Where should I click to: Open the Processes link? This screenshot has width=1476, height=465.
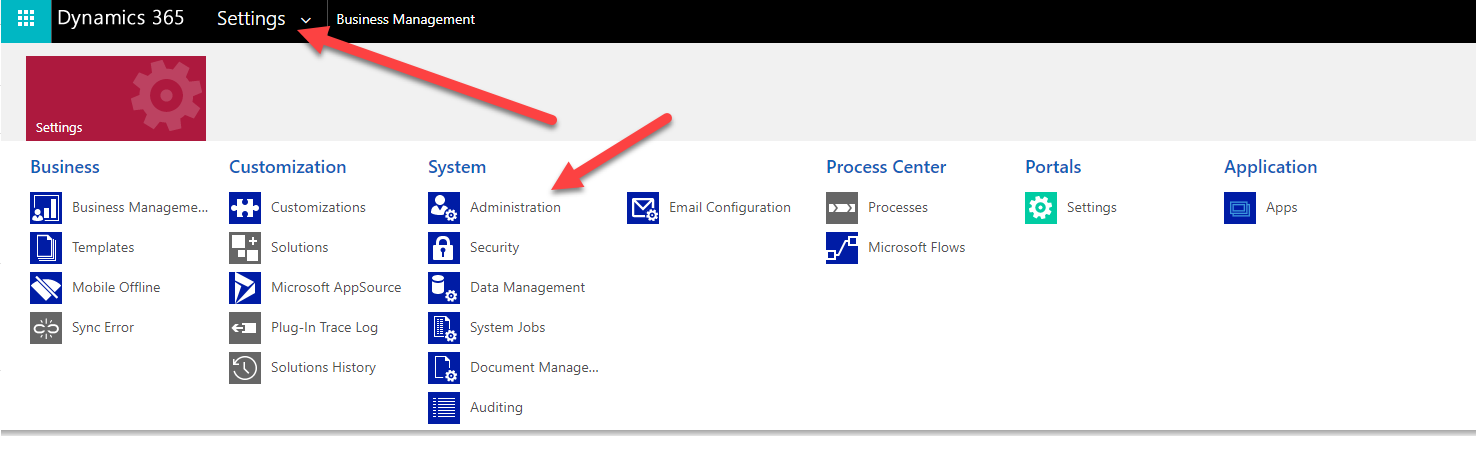point(897,208)
